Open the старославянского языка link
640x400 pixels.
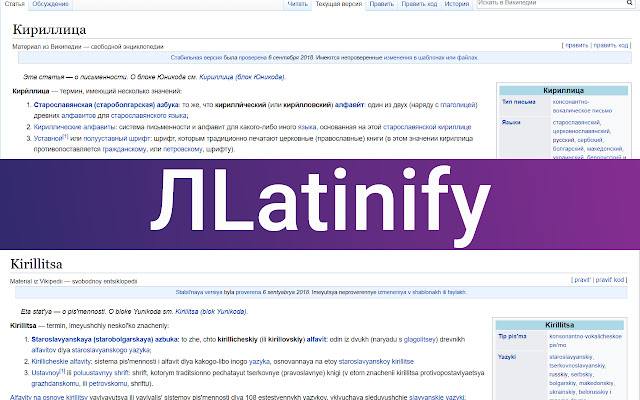(x=149, y=116)
